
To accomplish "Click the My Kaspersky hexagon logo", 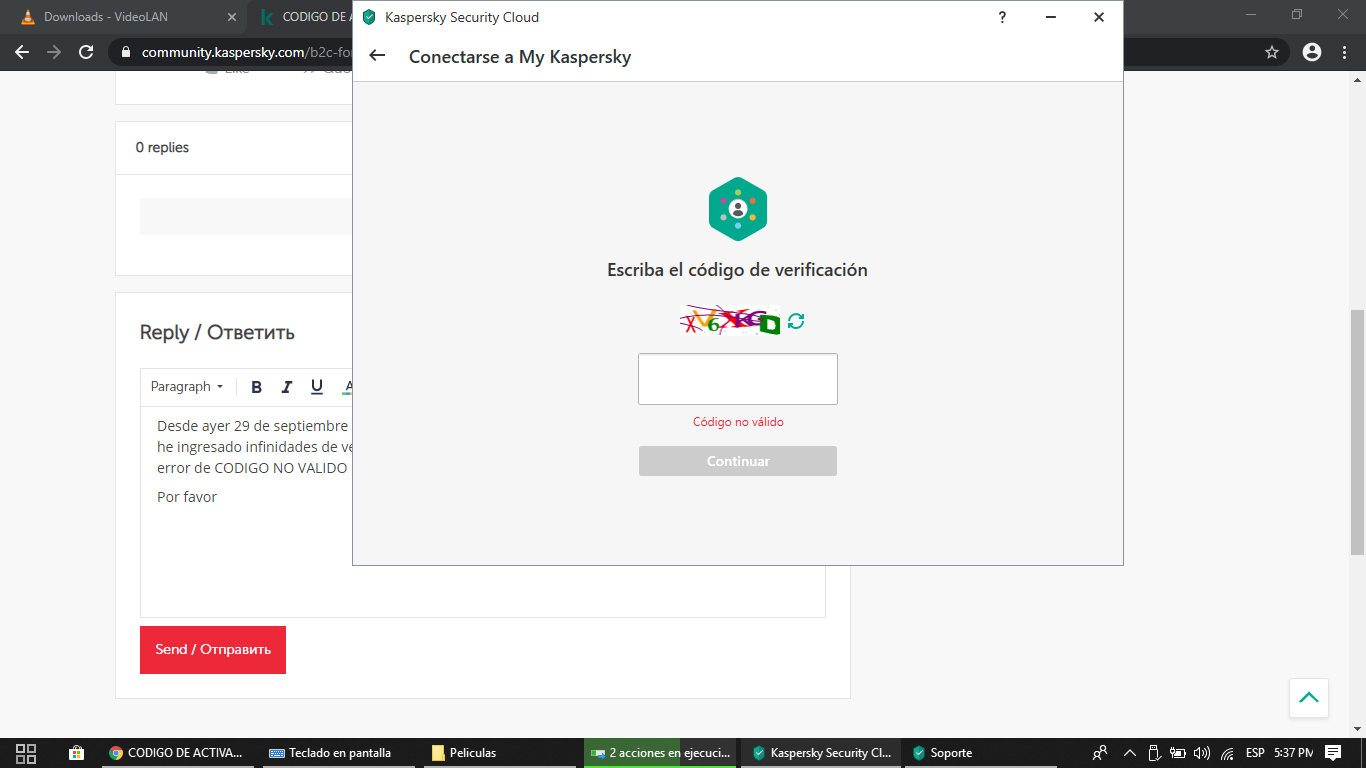I will click(x=738, y=209).
